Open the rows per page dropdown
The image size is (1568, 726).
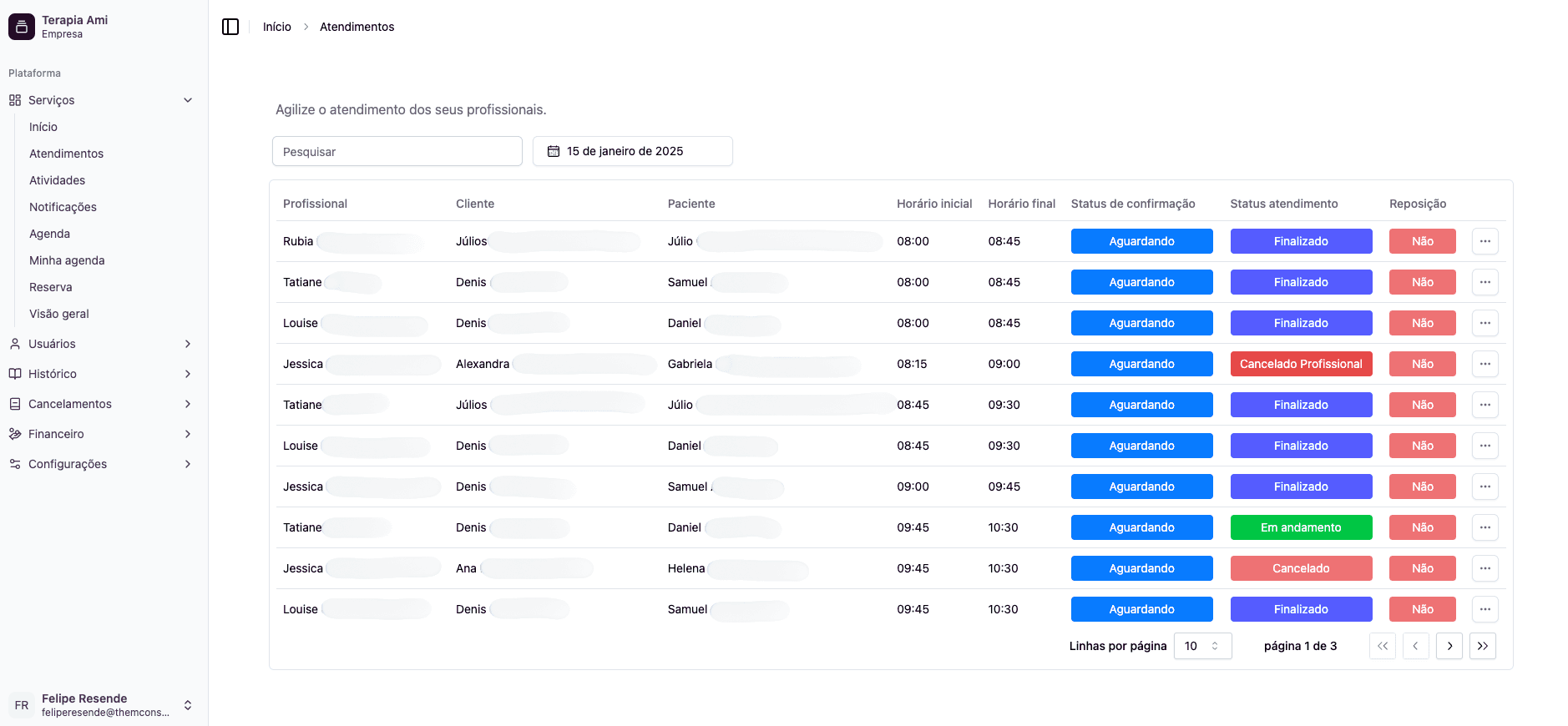[x=1202, y=646]
